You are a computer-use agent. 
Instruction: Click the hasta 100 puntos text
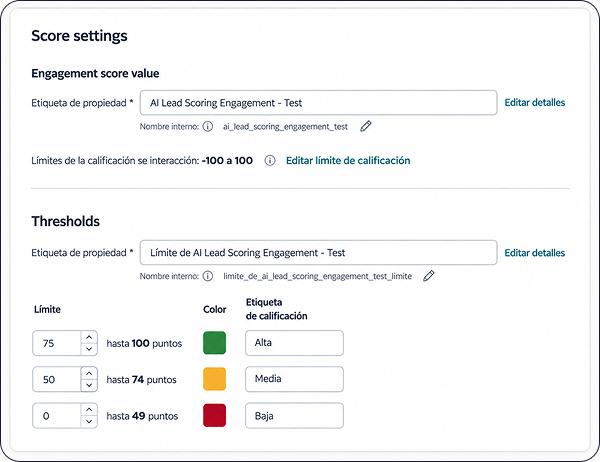pyautogui.click(x=144, y=343)
